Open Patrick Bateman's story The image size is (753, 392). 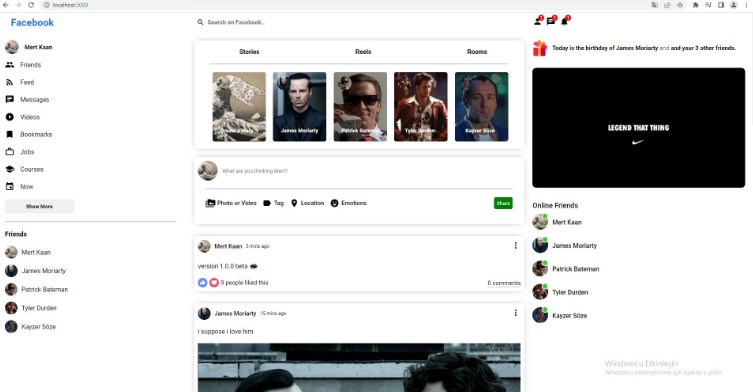pyautogui.click(x=360, y=107)
